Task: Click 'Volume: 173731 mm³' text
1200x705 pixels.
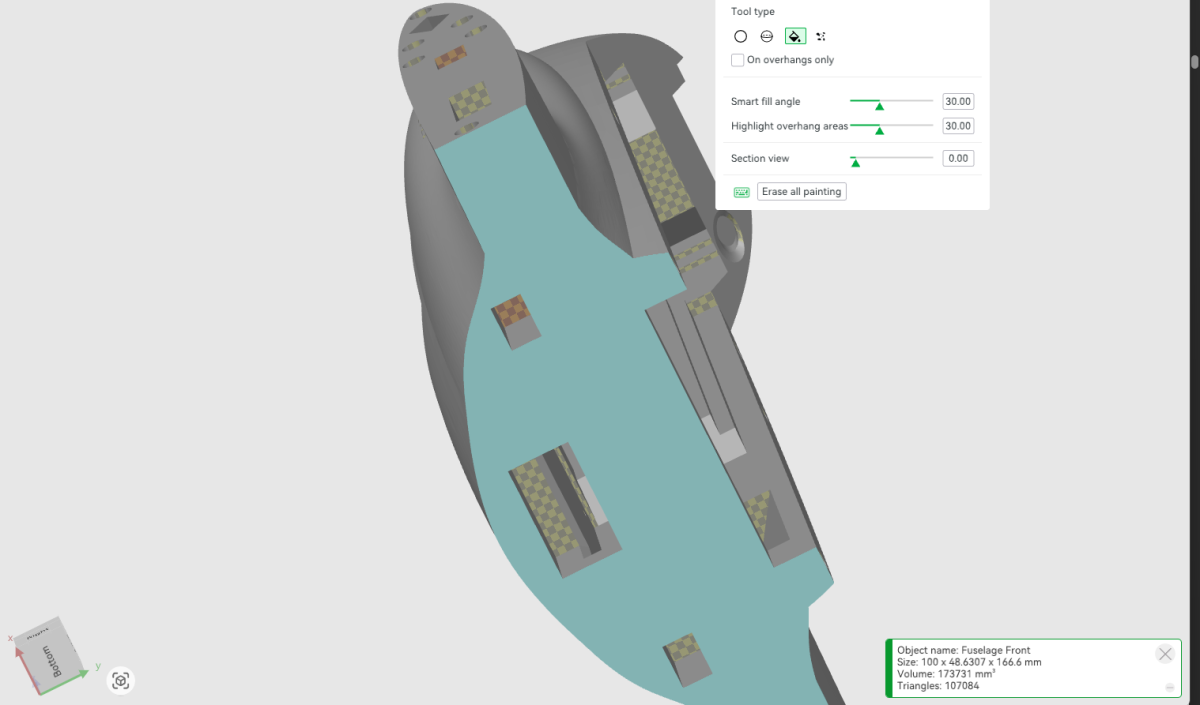Action: (946, 674)
